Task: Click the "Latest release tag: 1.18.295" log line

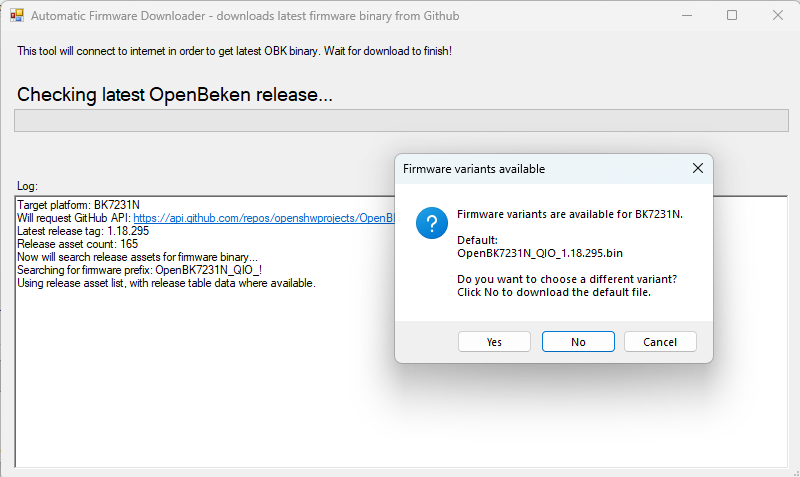Action: (x=83, y=231)
